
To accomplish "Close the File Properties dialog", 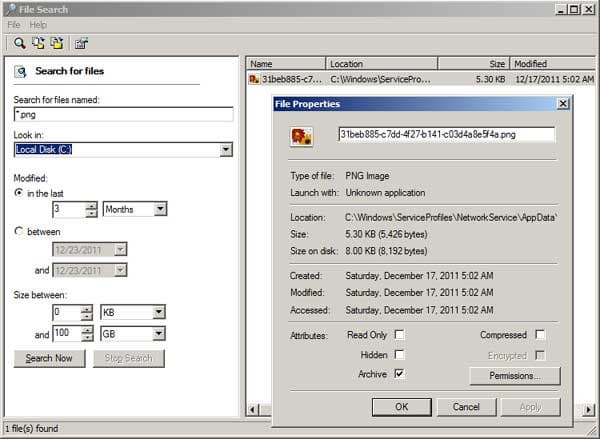I will 563,104.
